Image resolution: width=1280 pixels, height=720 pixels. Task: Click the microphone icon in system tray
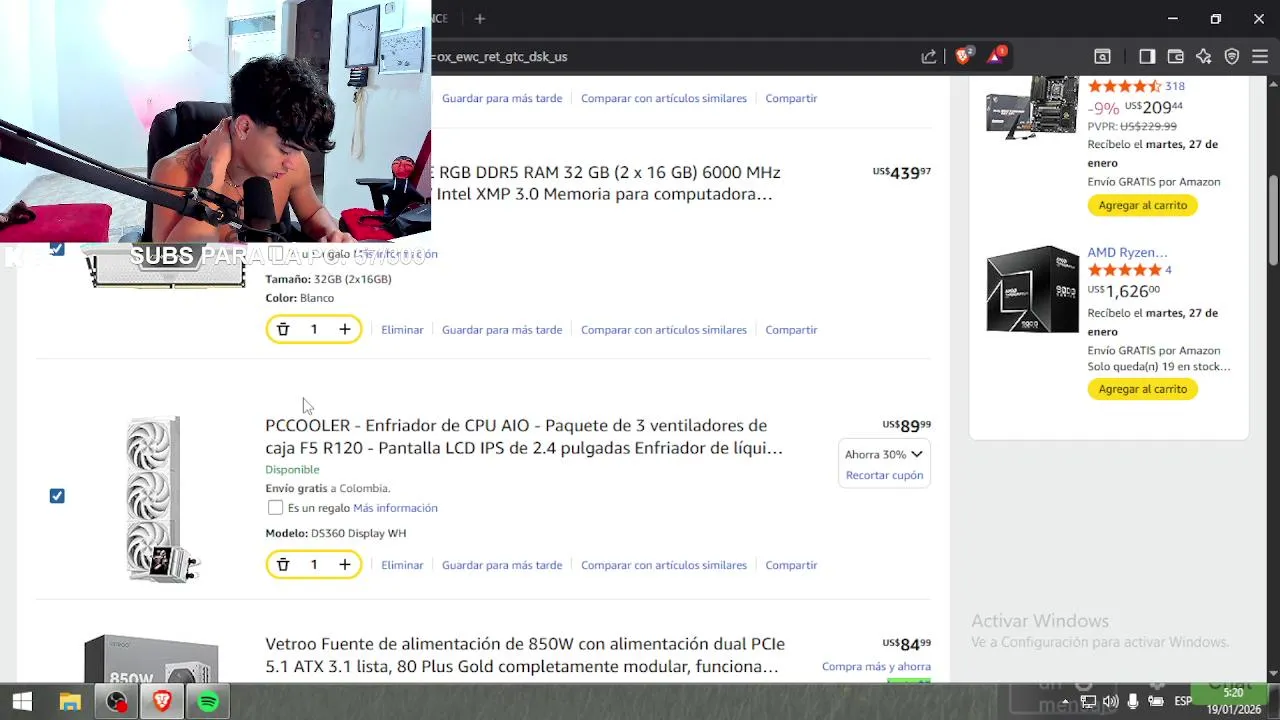(x=1133, y=702)
